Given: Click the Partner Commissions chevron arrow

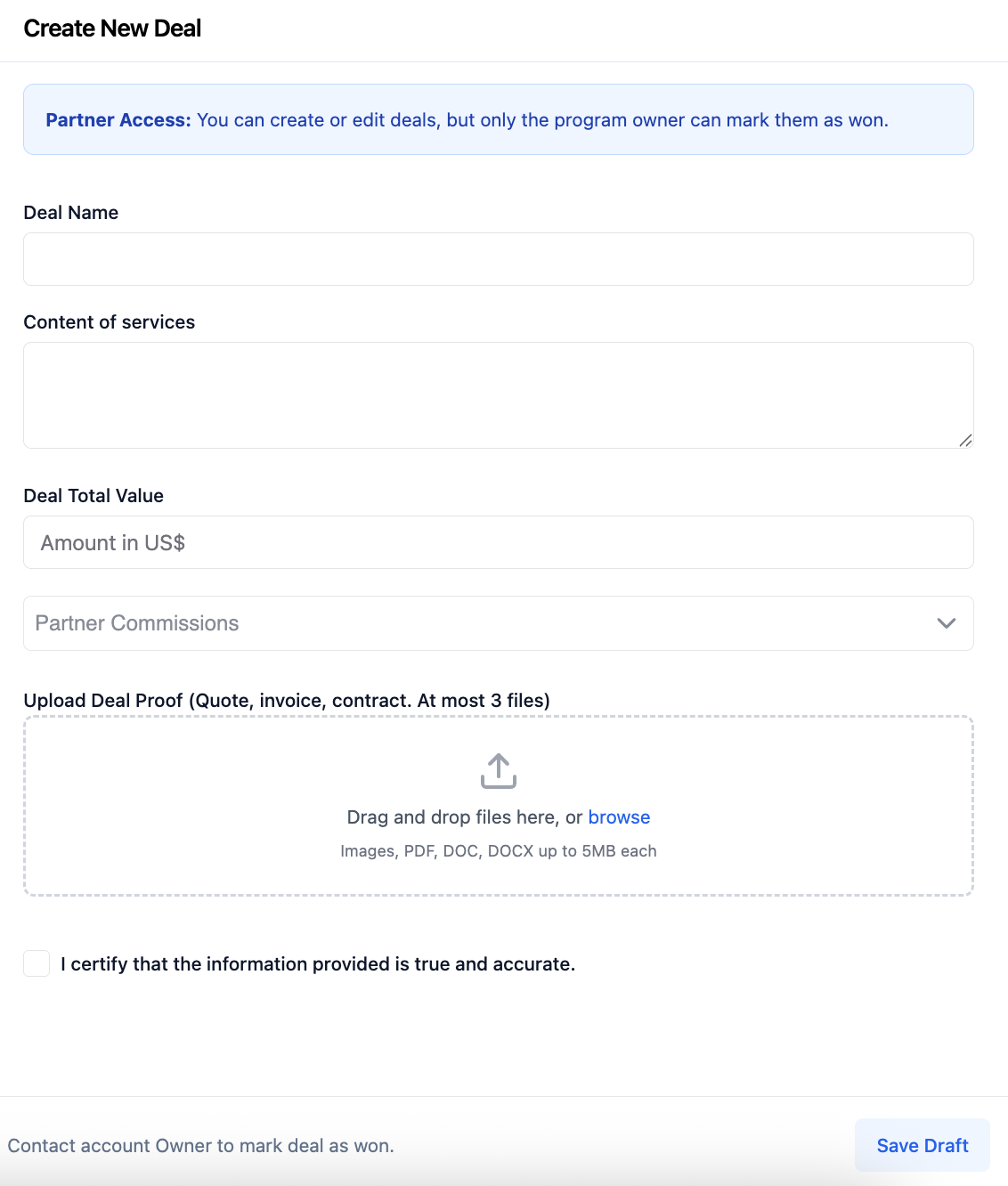Looking at the screenshot, I should click(x=947, y=623).
